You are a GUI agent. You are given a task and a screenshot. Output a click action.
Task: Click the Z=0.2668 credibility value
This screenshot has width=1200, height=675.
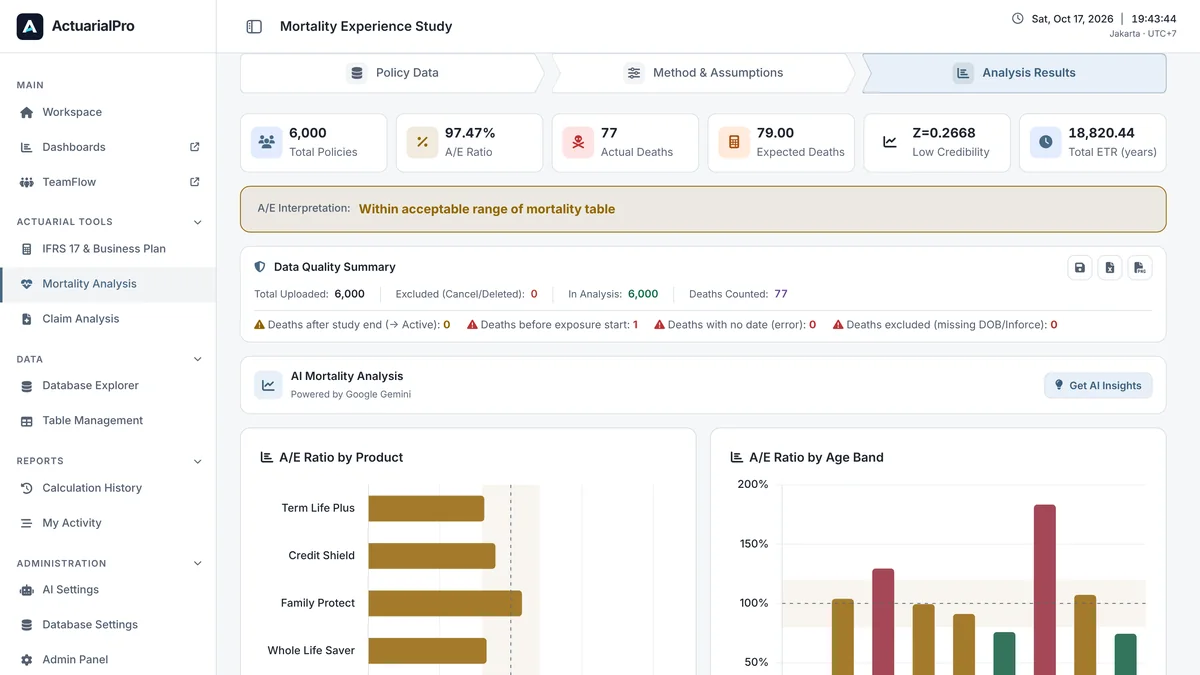coord(944,133)
